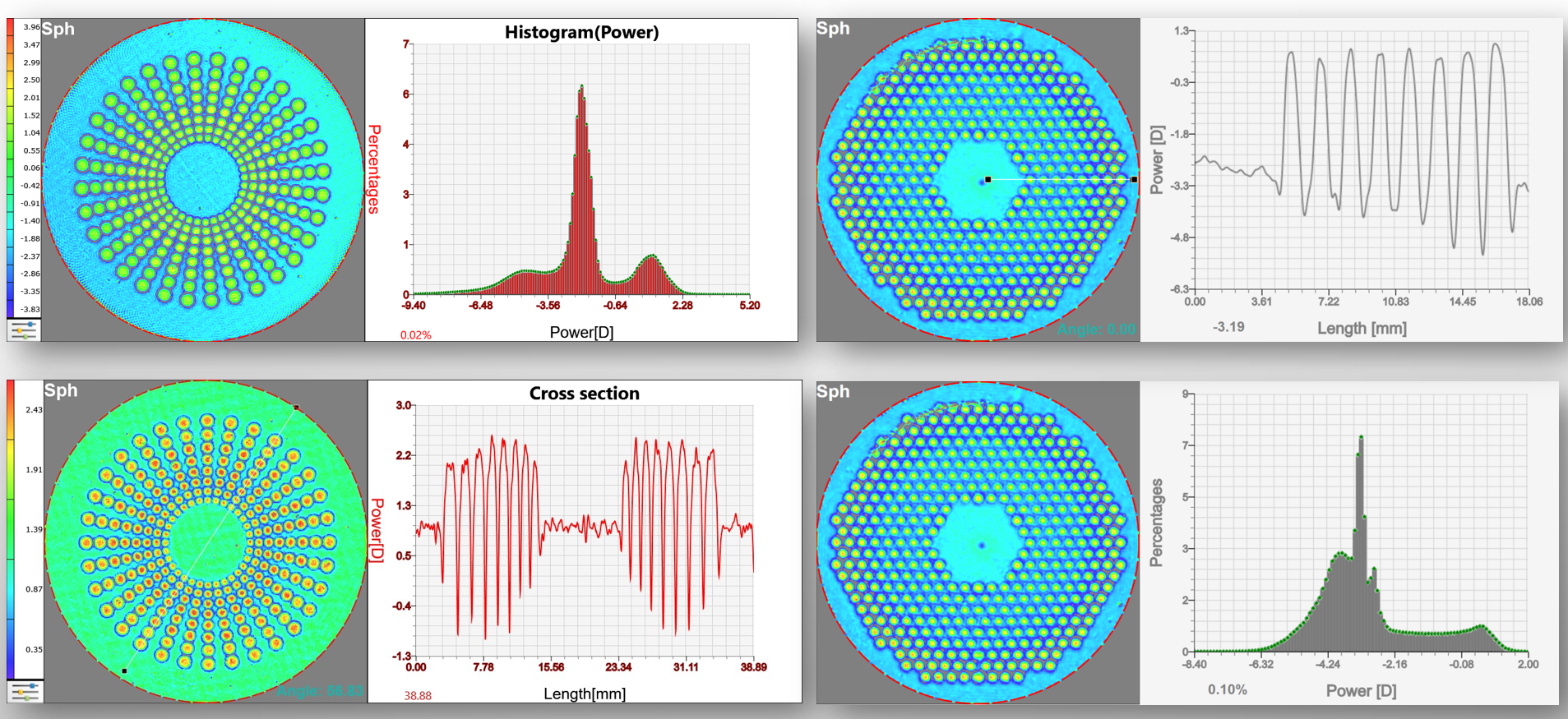Viewport: 1568px width, 719px height.
Task: Click the 2.43 color scale value
Action: point(34,409)
